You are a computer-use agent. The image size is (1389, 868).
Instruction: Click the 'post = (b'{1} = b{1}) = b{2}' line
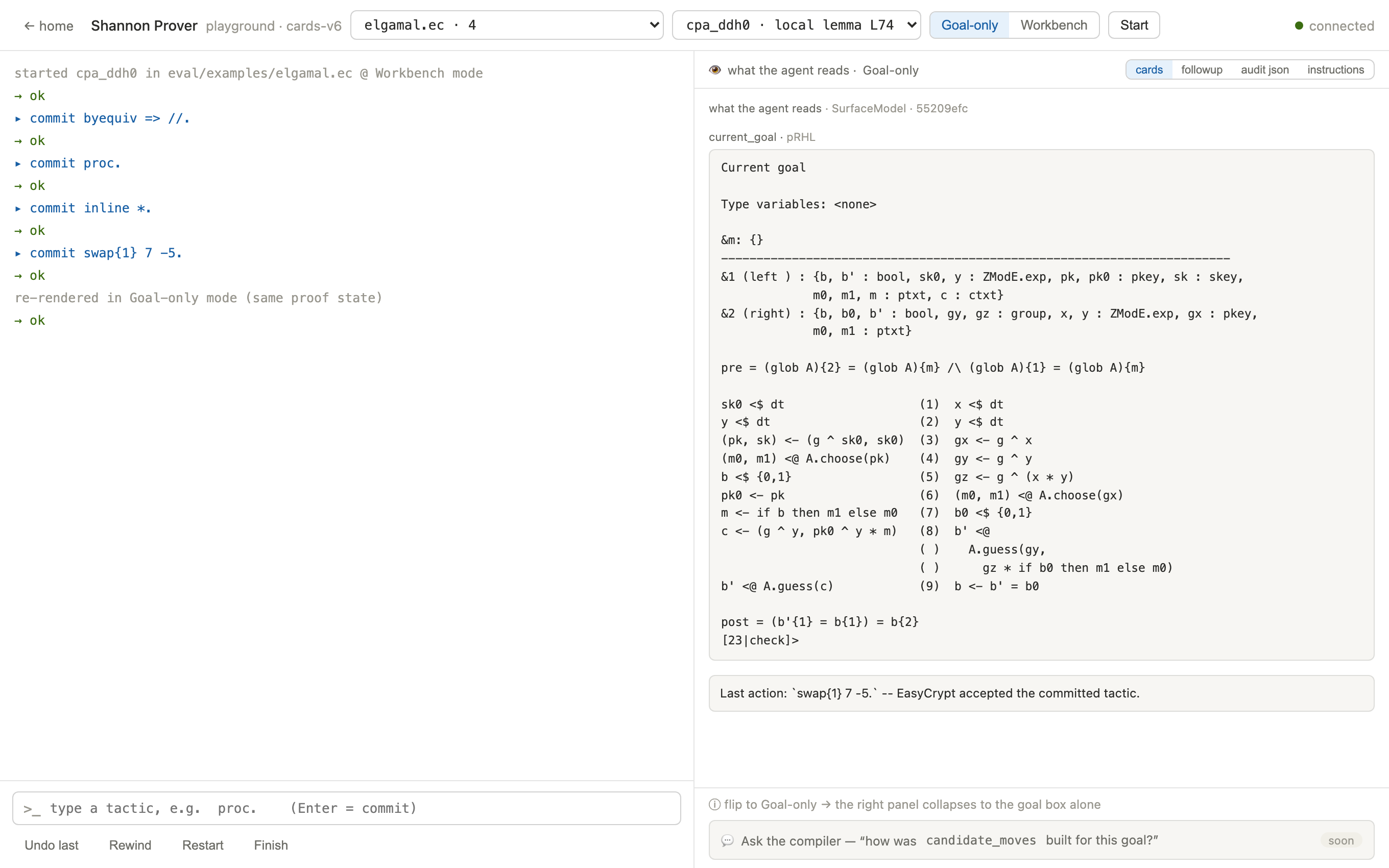820,622
